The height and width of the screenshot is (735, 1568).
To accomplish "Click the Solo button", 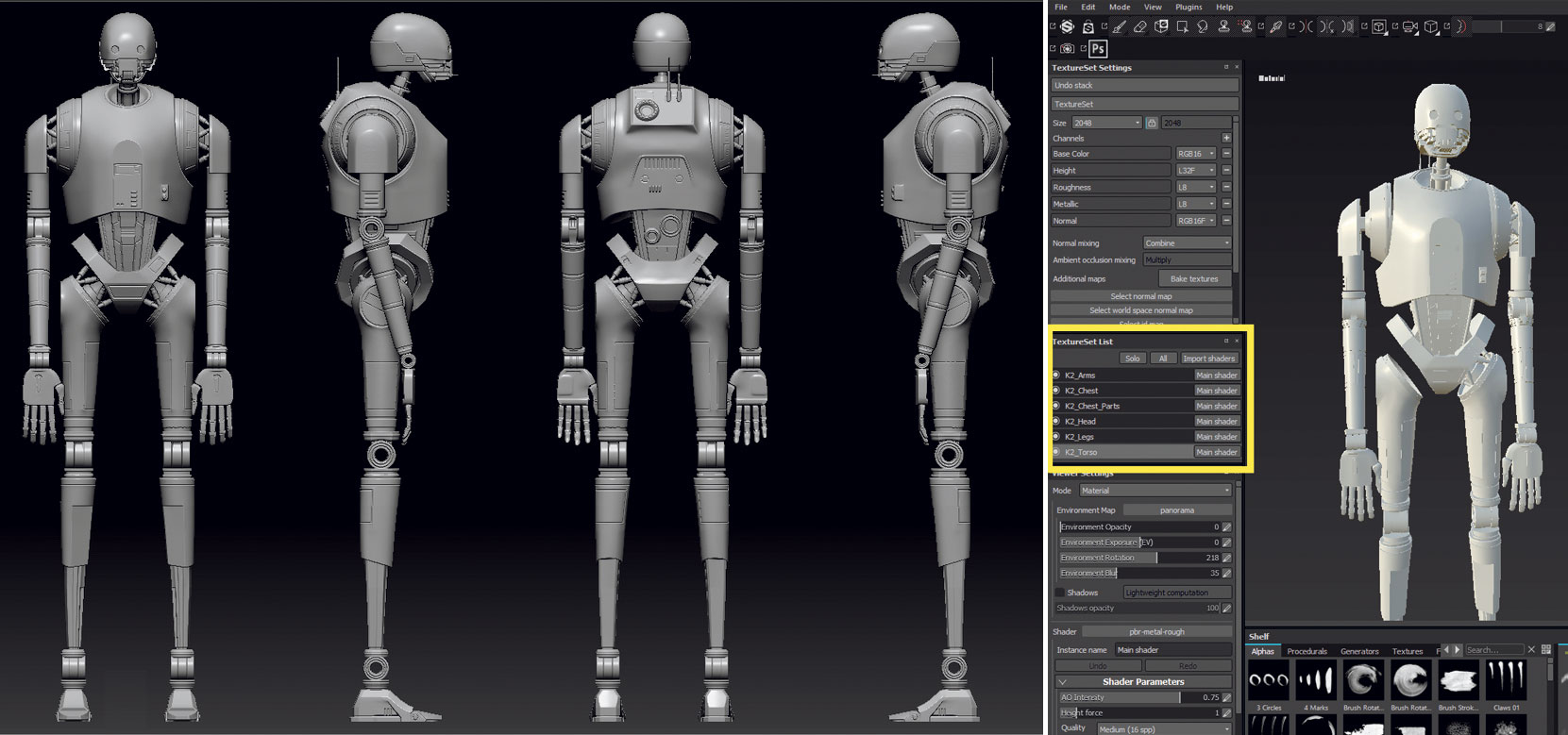I will click(x=1133, y=359).
